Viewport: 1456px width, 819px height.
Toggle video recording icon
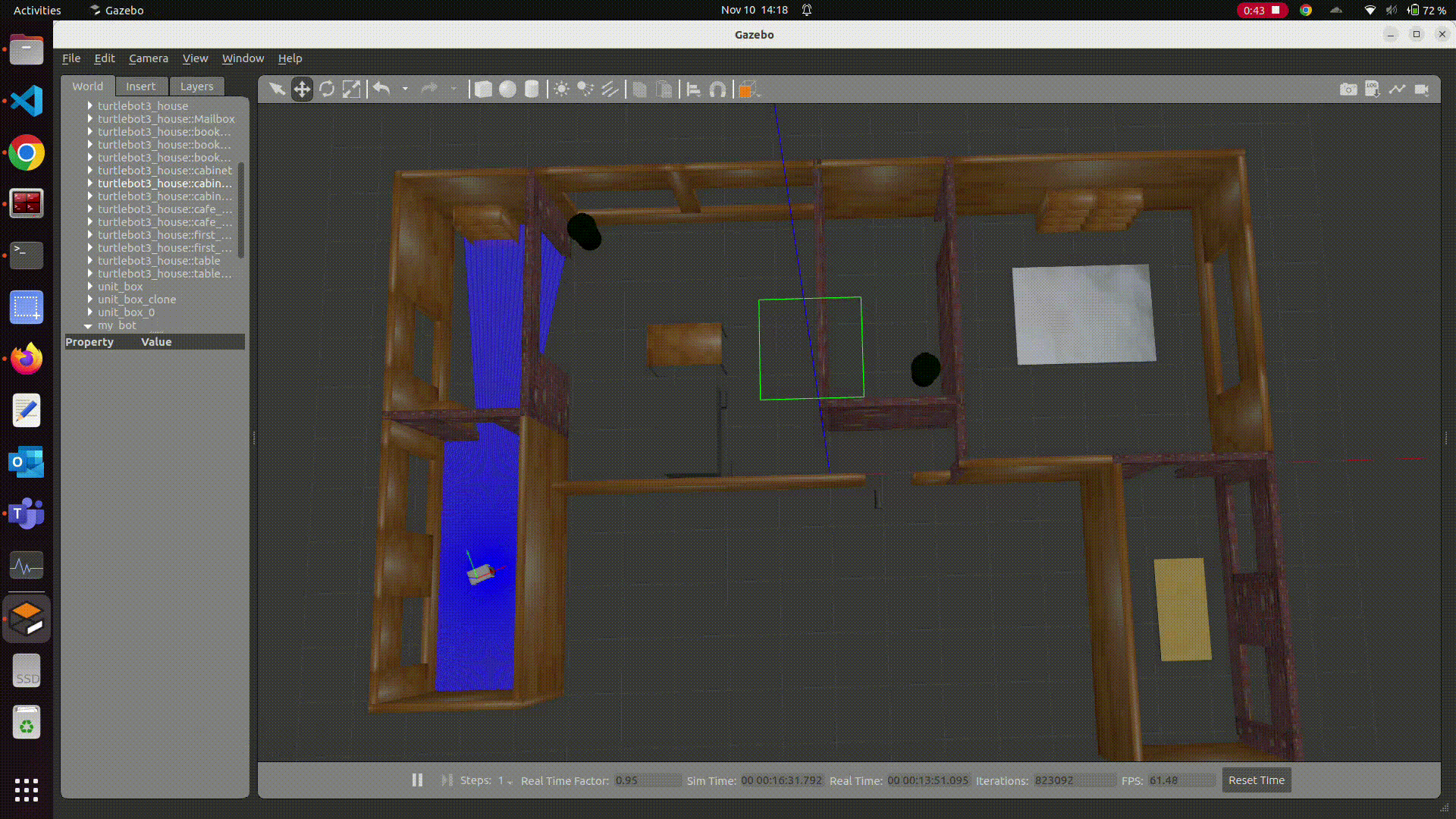1422,89
